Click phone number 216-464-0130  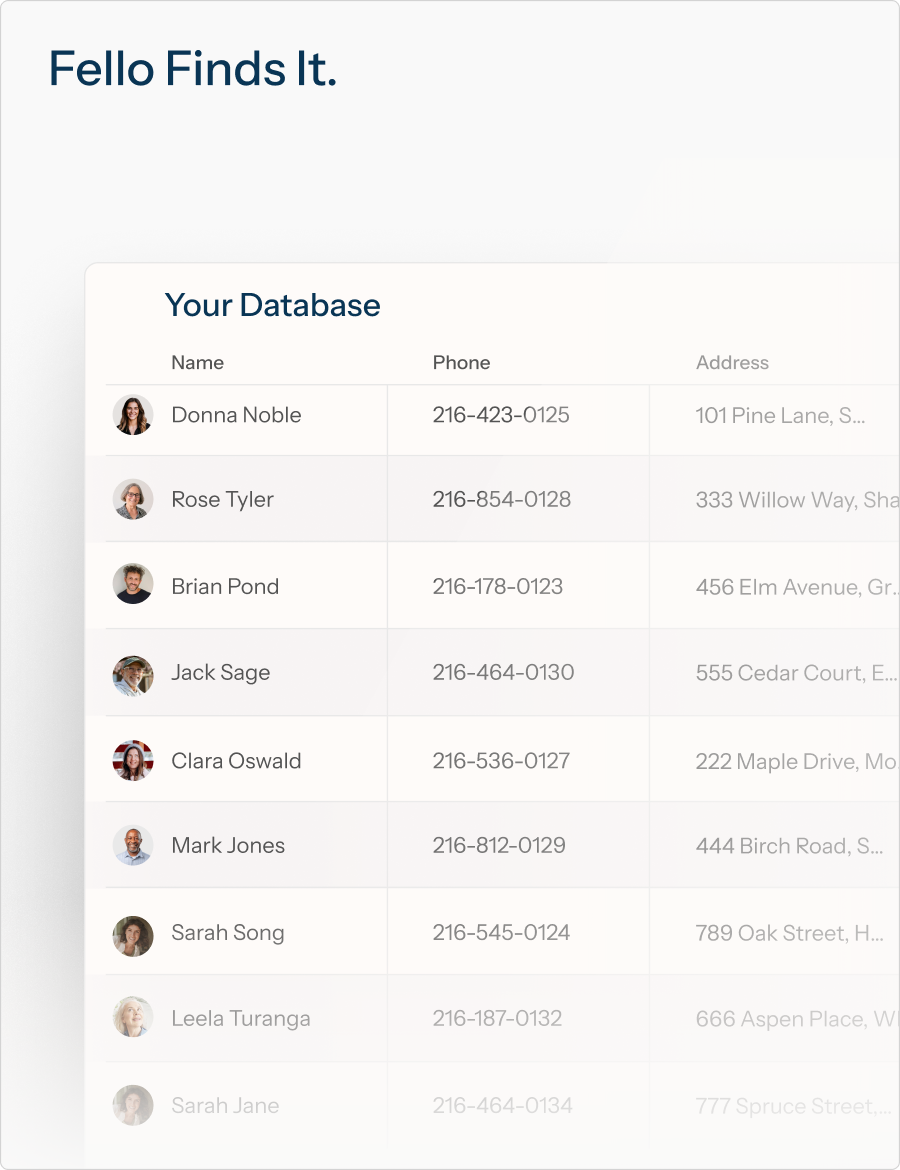pos(503,672)
